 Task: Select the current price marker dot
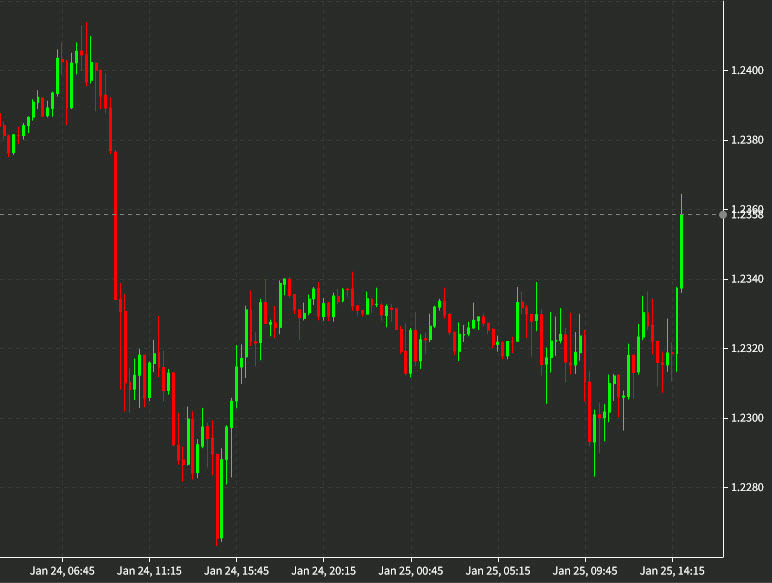[x=723, y=215]
